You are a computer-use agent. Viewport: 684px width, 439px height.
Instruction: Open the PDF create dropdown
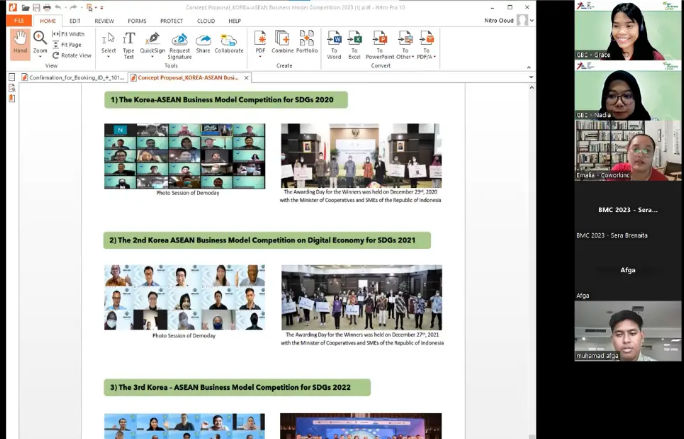261,56
